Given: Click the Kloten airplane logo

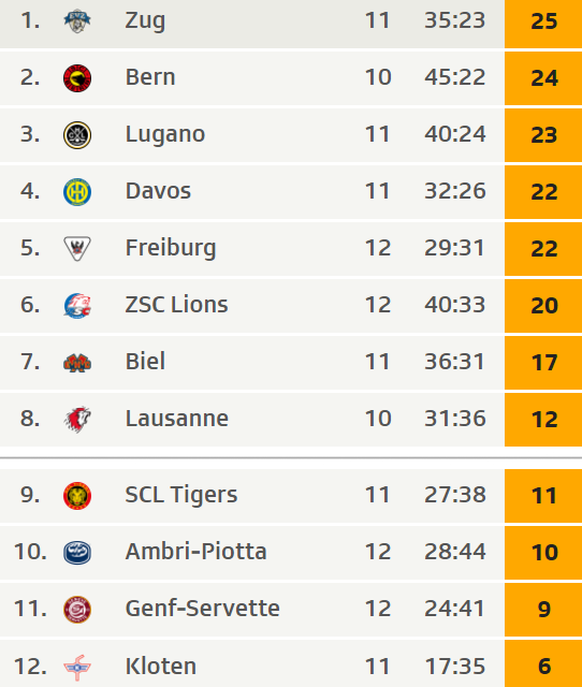Looking at the screenshot, I should pyautogui.click(x=77, y=667).
